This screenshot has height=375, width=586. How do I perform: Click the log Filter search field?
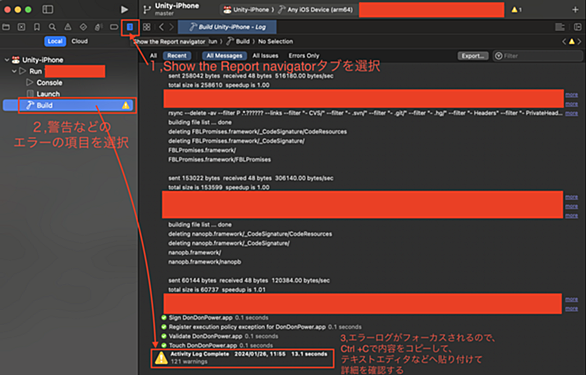coord(537,56)
